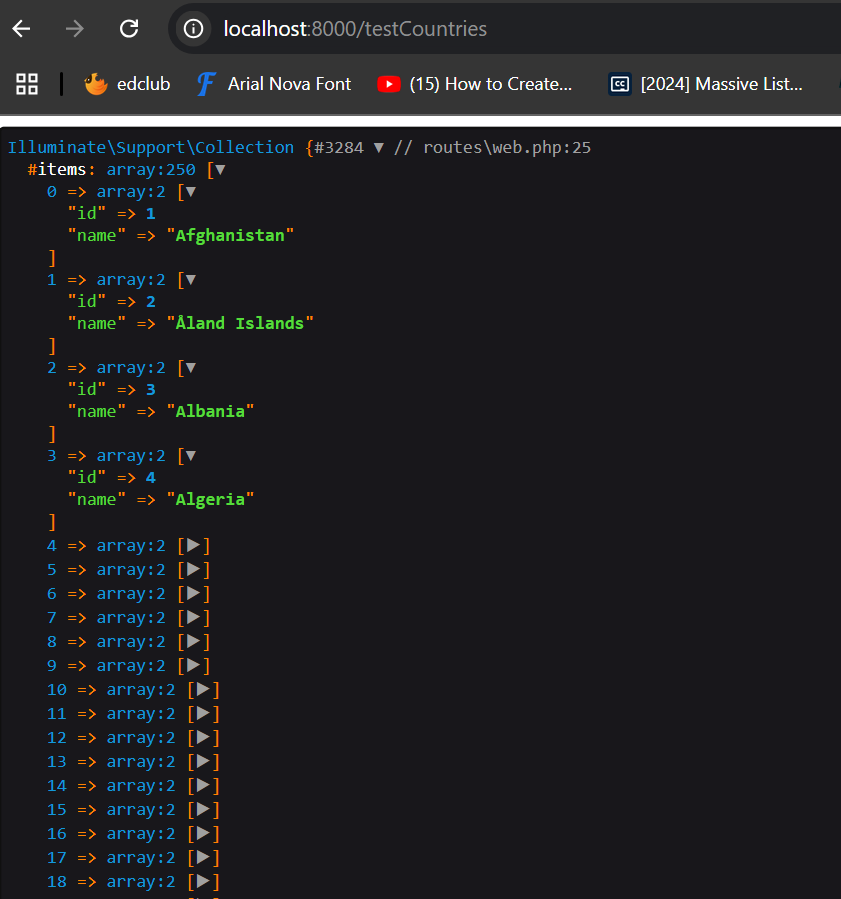The width and height of the screenshot is (841, 899).
Task: Expand array item 4
Action: point(194,546)
